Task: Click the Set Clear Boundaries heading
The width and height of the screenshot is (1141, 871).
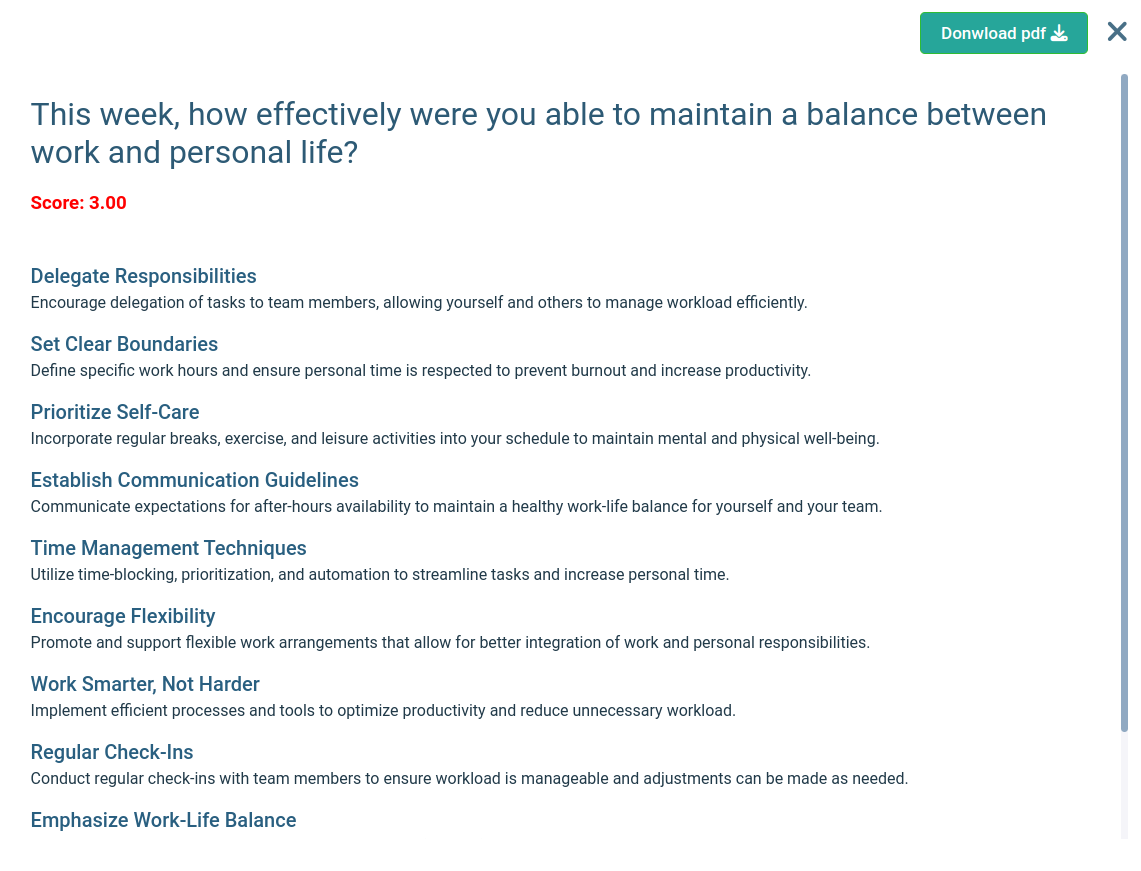Action: tap(124, 343)
